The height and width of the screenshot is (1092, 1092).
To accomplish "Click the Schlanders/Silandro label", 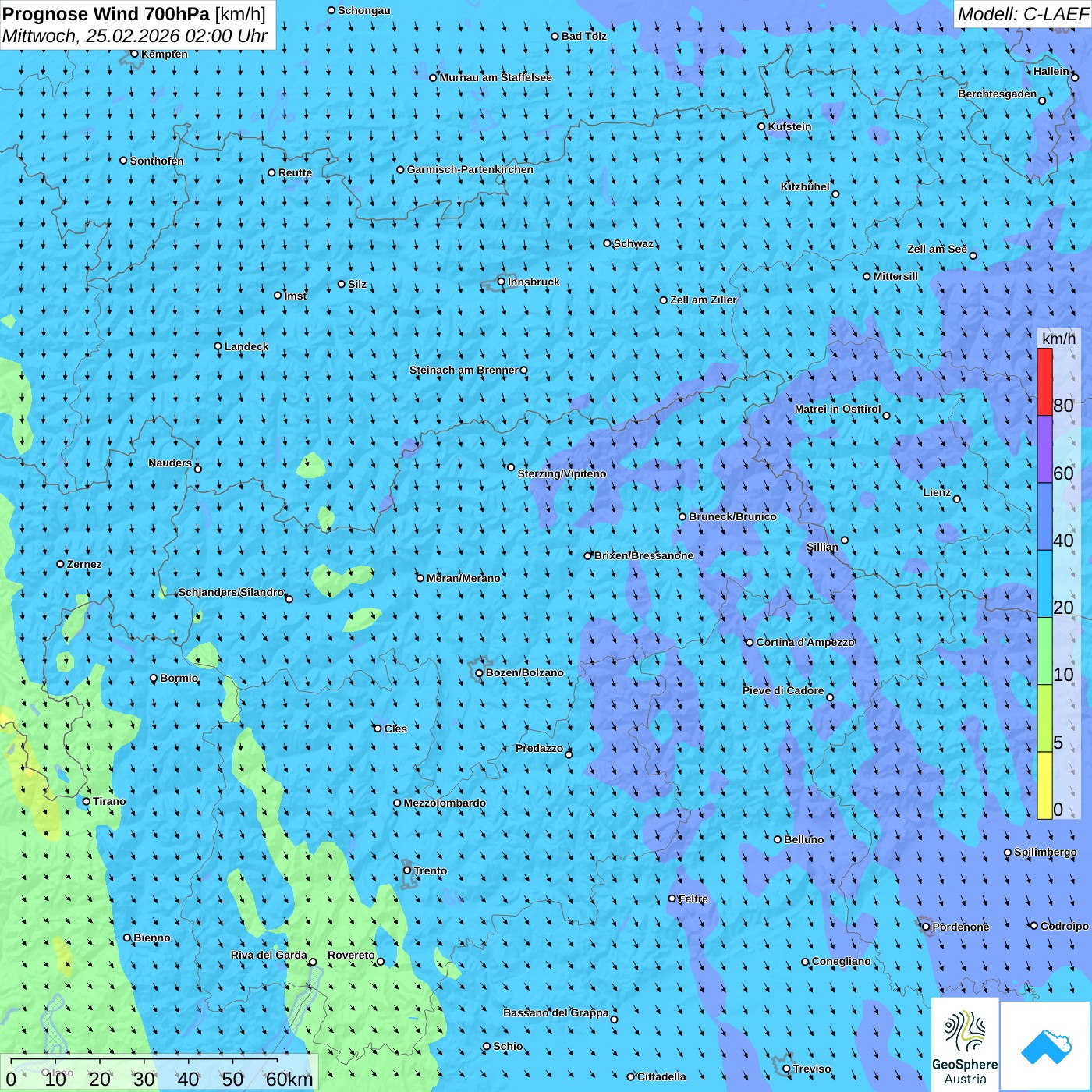I will [232, 592].
